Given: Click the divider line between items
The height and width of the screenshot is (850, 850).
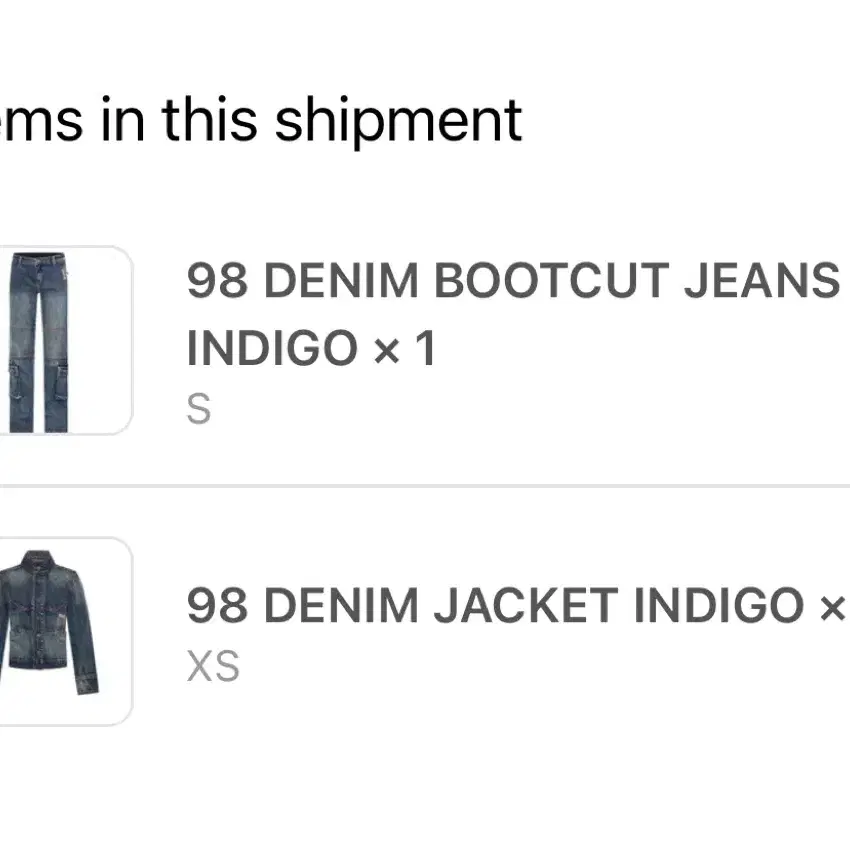Looking at the screenshot, I should pyautogui.click(x=425, y=486).
